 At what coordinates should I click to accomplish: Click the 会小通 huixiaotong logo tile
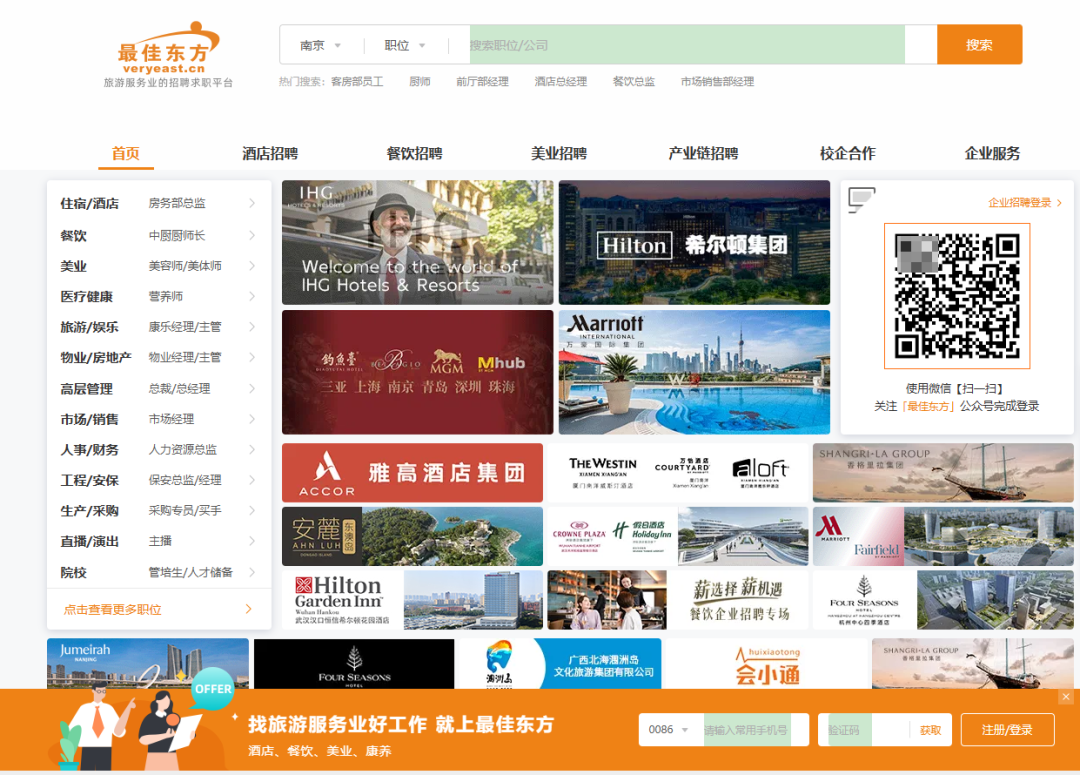pyautogui.click(x=766, y=664)
